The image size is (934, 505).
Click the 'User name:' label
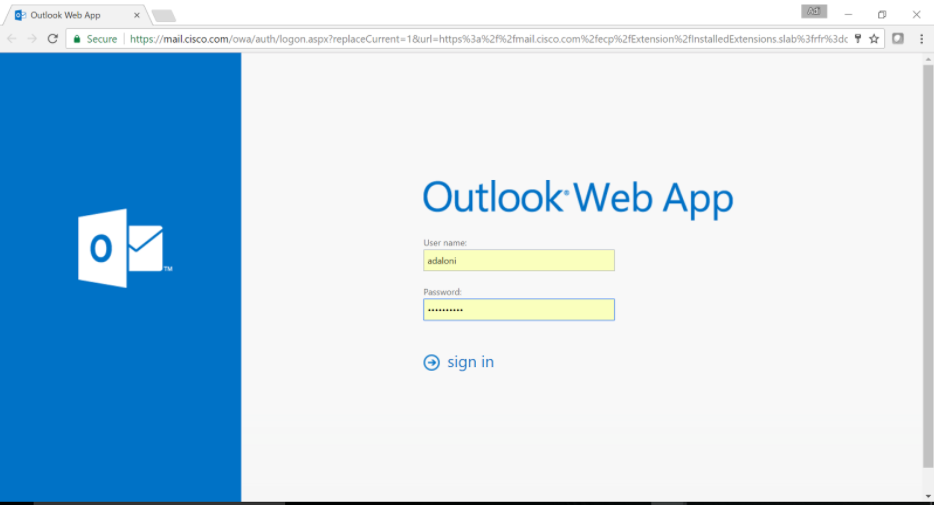click(x=445, y=242)
